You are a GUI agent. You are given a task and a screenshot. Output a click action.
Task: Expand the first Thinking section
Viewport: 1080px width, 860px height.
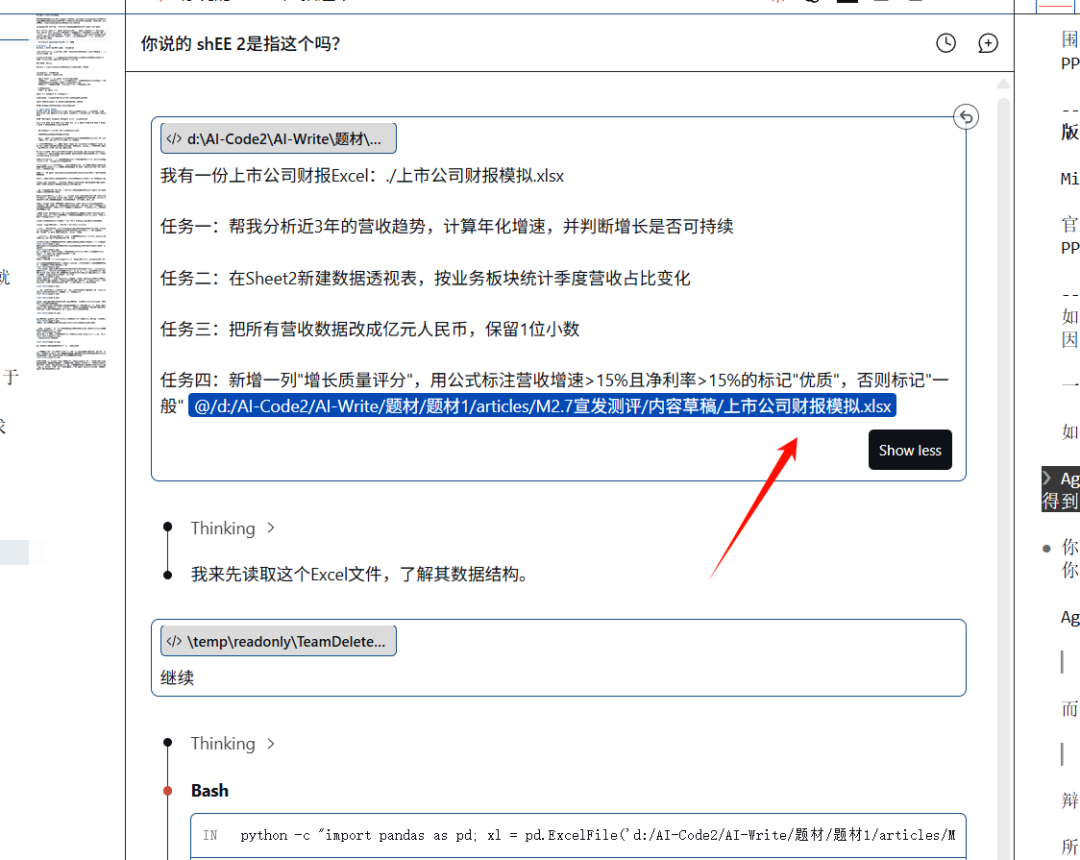coord(233,528)
